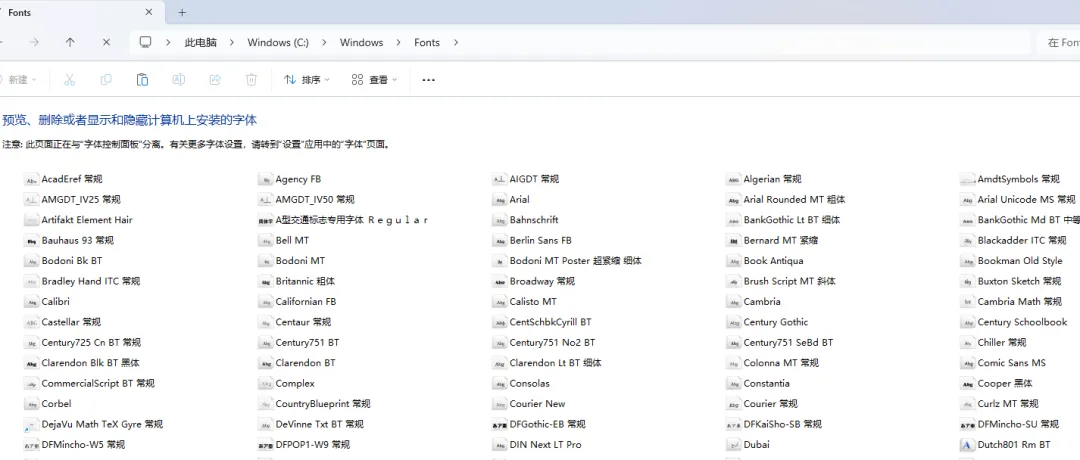The image size is (1080, 460).
Task: Expand chevron before 此电脑 in address bar
Action: click(x=168, y=43)
